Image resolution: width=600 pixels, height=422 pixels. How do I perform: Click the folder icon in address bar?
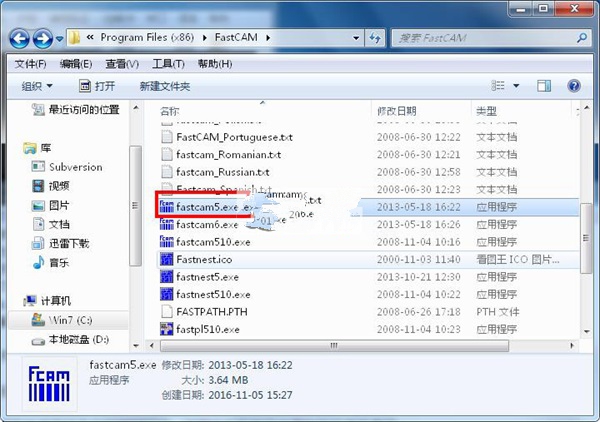pos(75,37)
